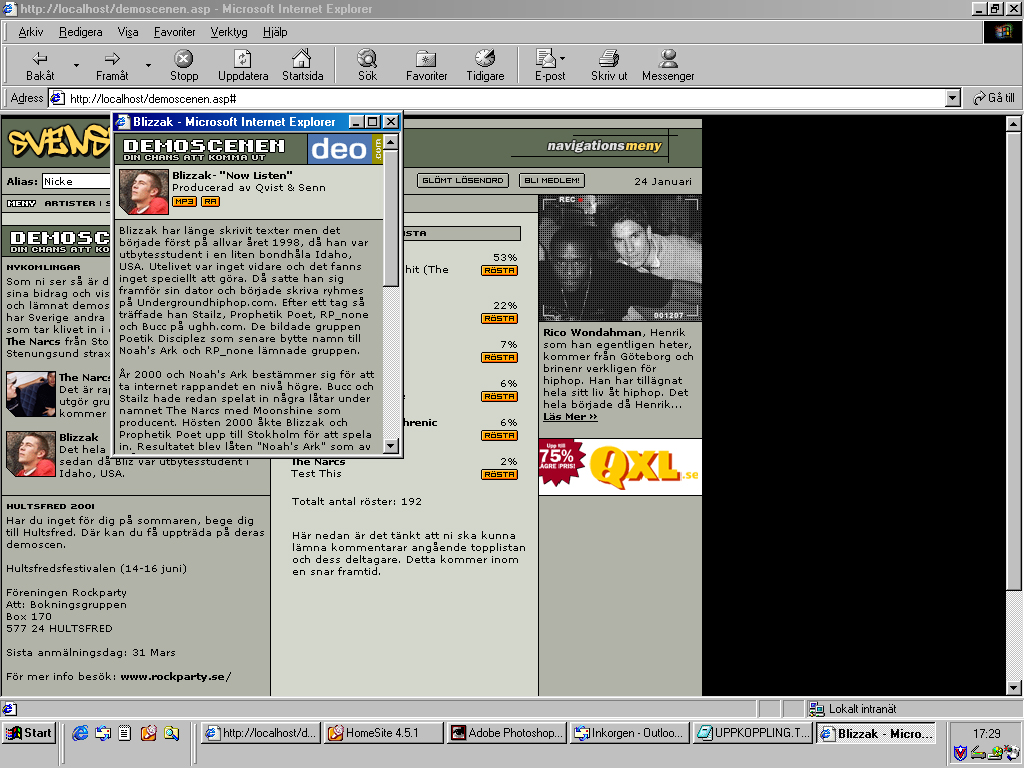Go to home page via Startsida icon
Image resolution: width=1024 pixels, height=768 pixels.
[x=302, y=58]
